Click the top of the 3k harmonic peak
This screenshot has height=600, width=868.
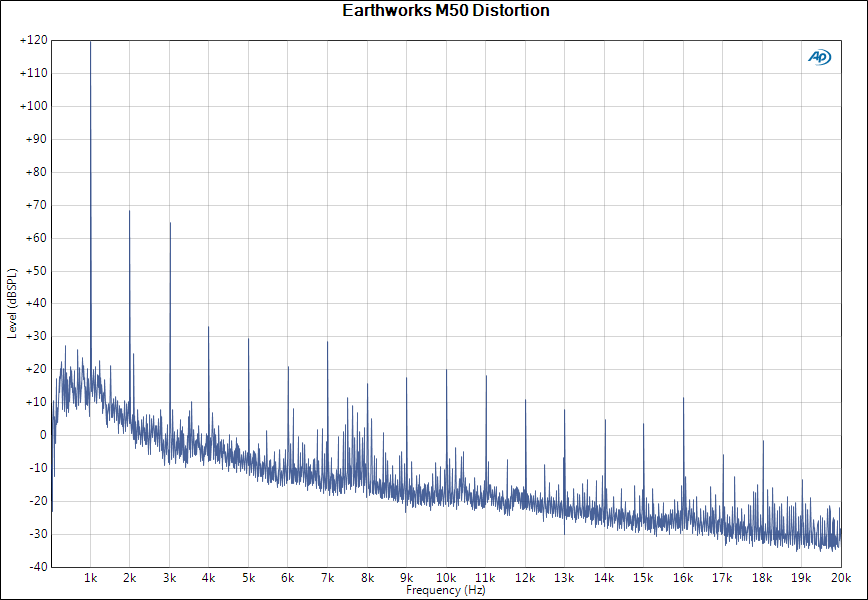point(170,223)
